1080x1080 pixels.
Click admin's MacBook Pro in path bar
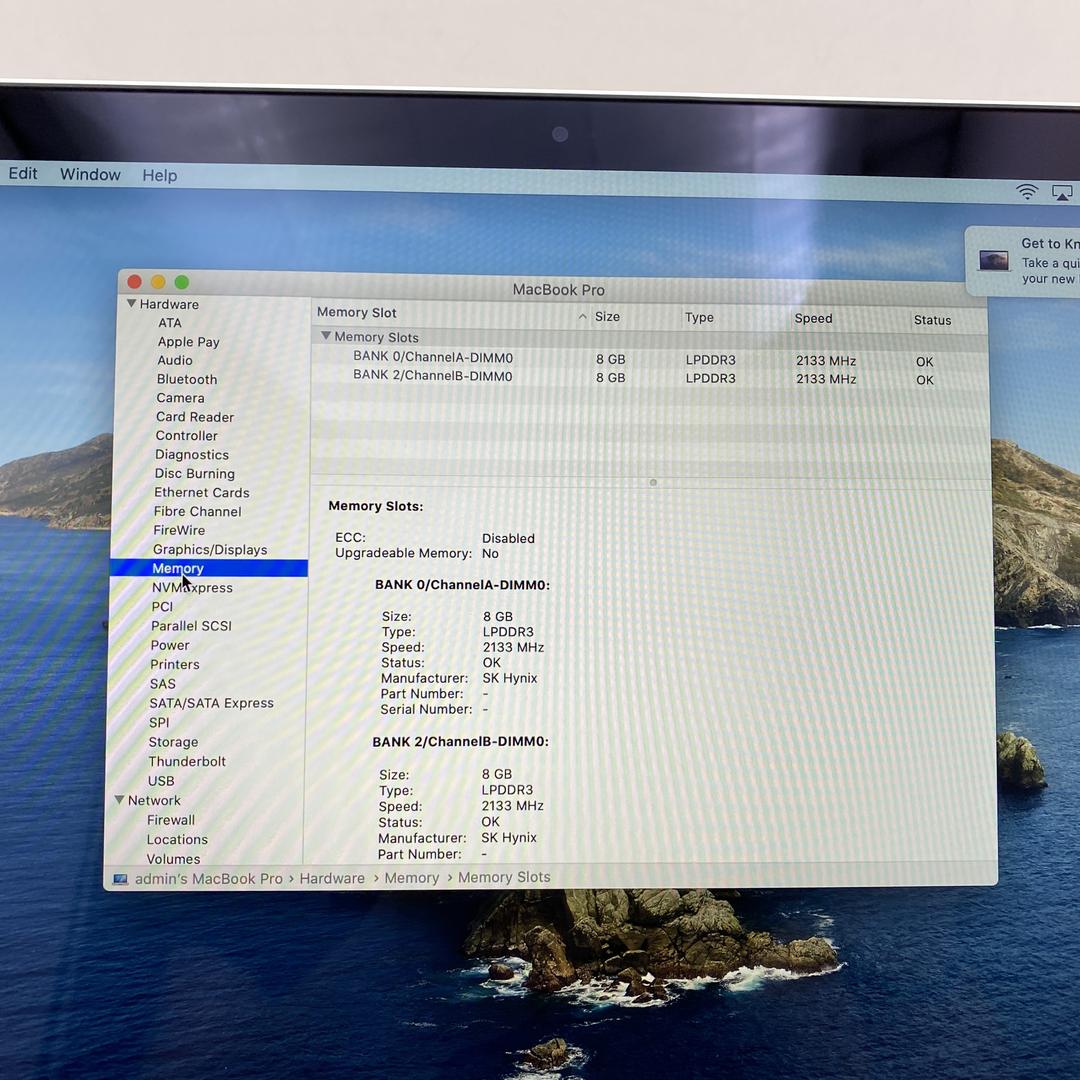coord(209,879)
